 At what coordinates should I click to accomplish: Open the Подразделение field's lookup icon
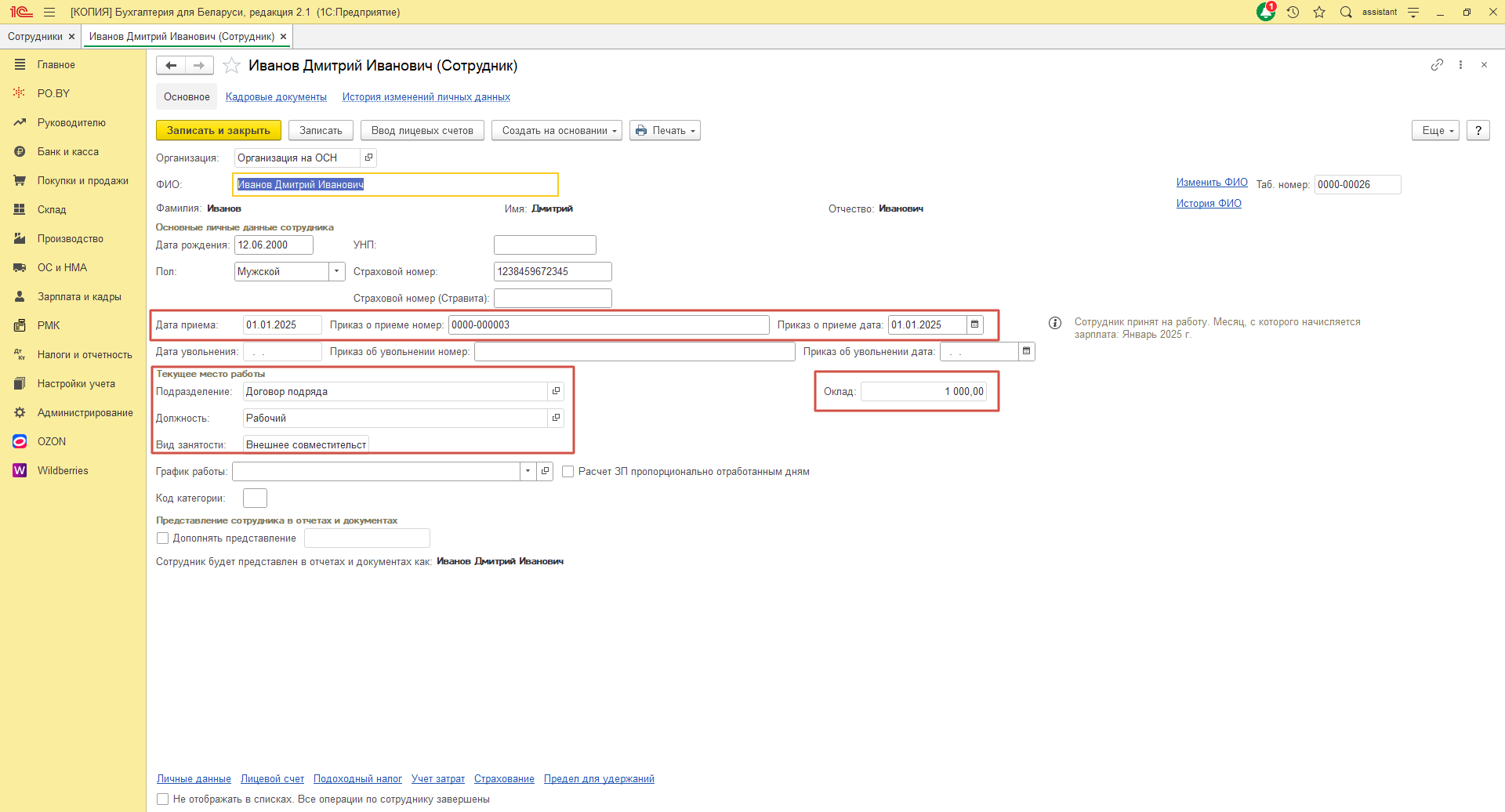[x=556, y=391]
